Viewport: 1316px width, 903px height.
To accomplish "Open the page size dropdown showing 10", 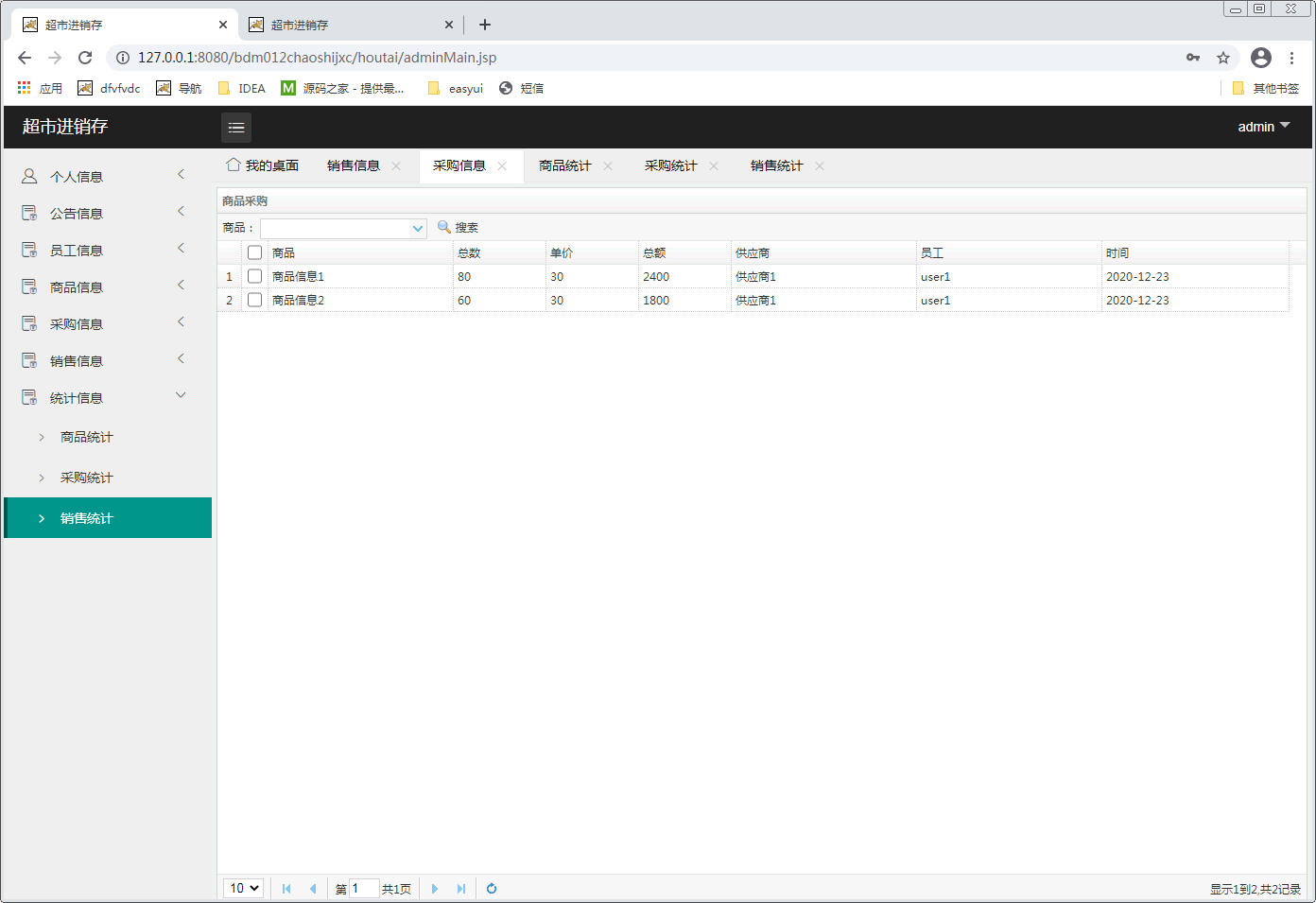I will pyautogui.click(x=244, y=888).
